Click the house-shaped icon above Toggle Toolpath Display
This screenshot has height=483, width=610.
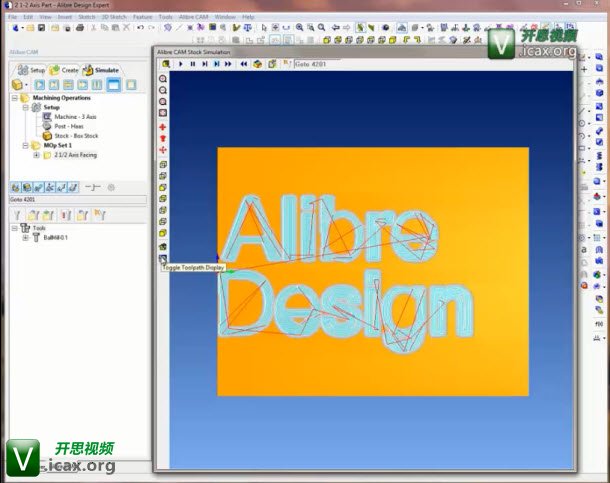point(163,247)
